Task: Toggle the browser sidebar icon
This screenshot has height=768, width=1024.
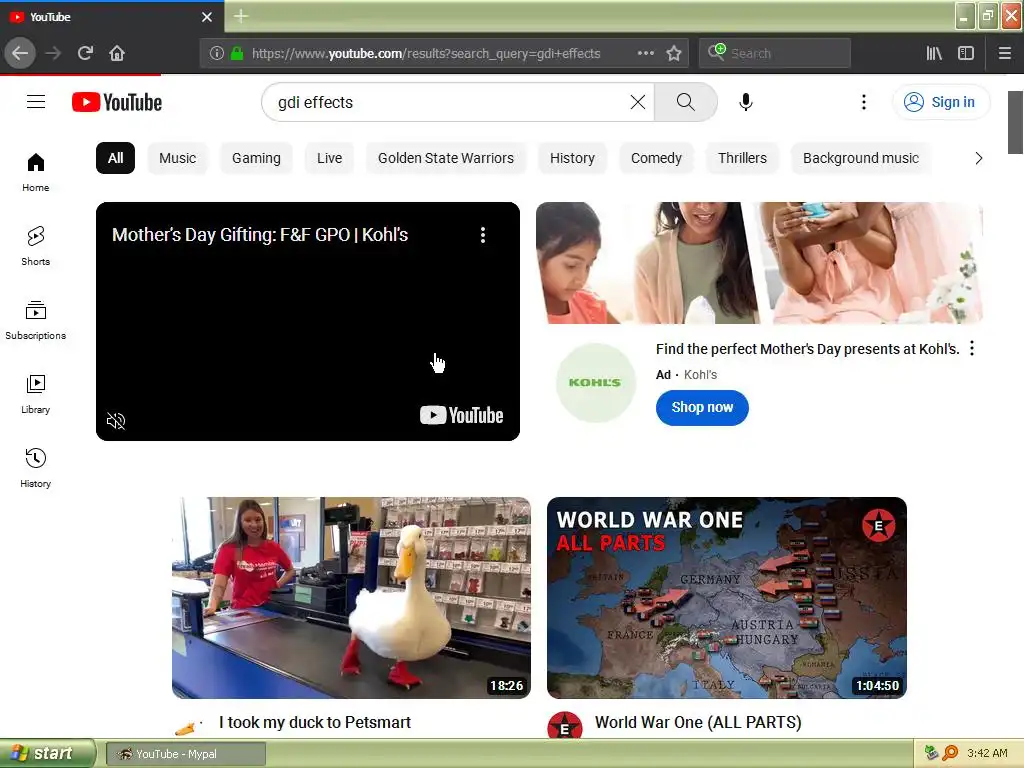Action: point(966,54)
